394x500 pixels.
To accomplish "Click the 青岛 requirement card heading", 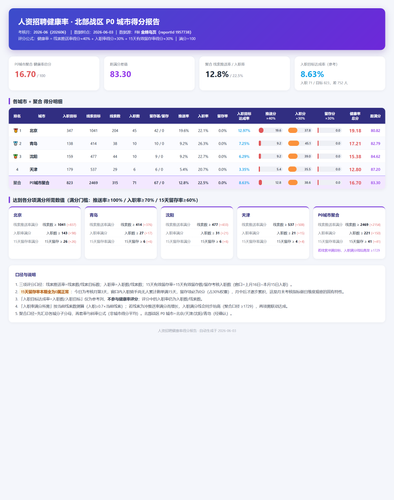I will [x=94, y=215].
